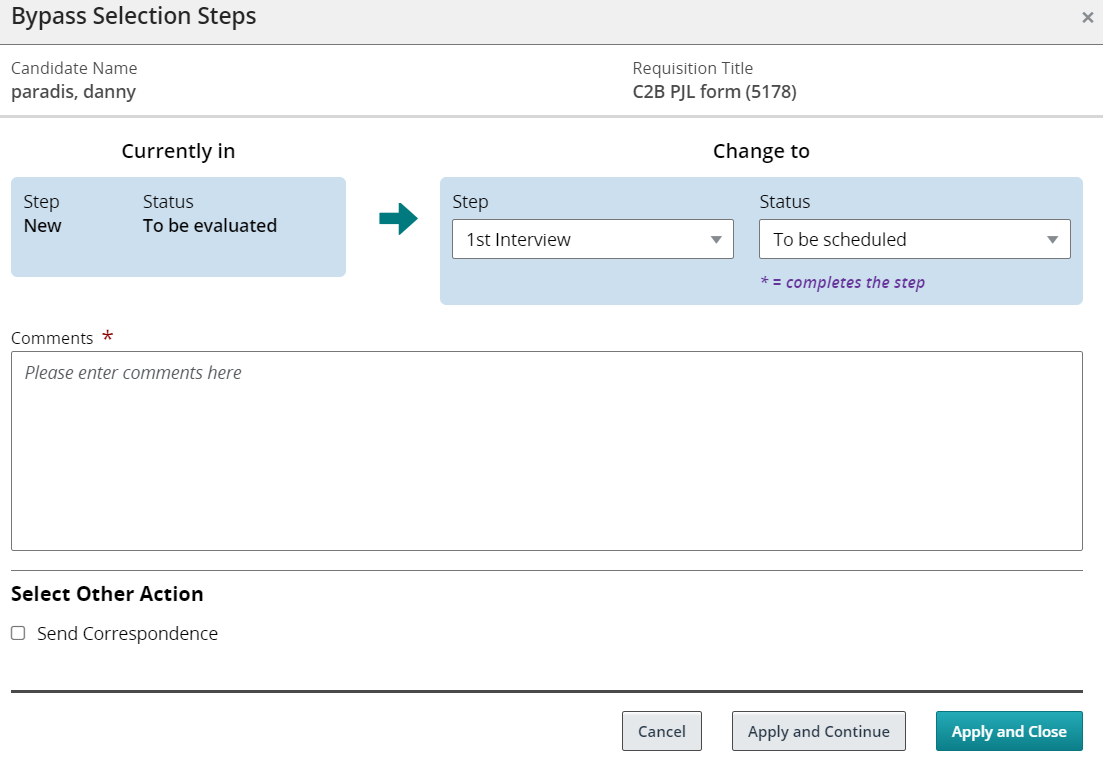Click requisition title C2B PJL form (5178)

tap(714, 92)
